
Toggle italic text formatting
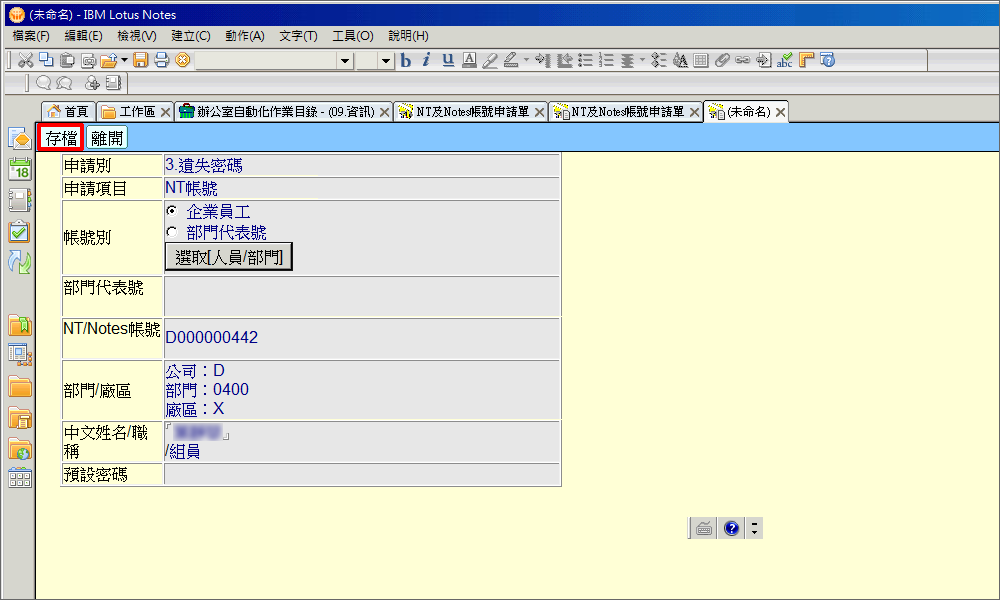(427, 60)
